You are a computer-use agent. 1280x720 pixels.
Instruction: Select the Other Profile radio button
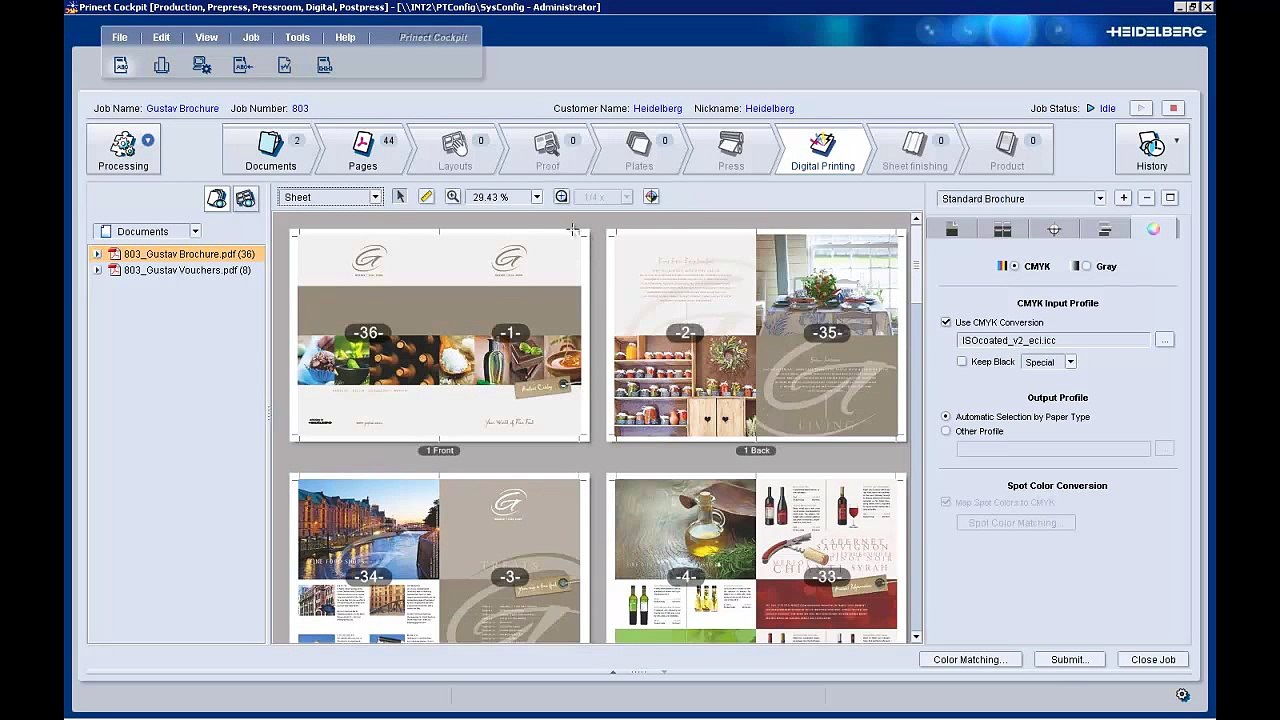946,431
